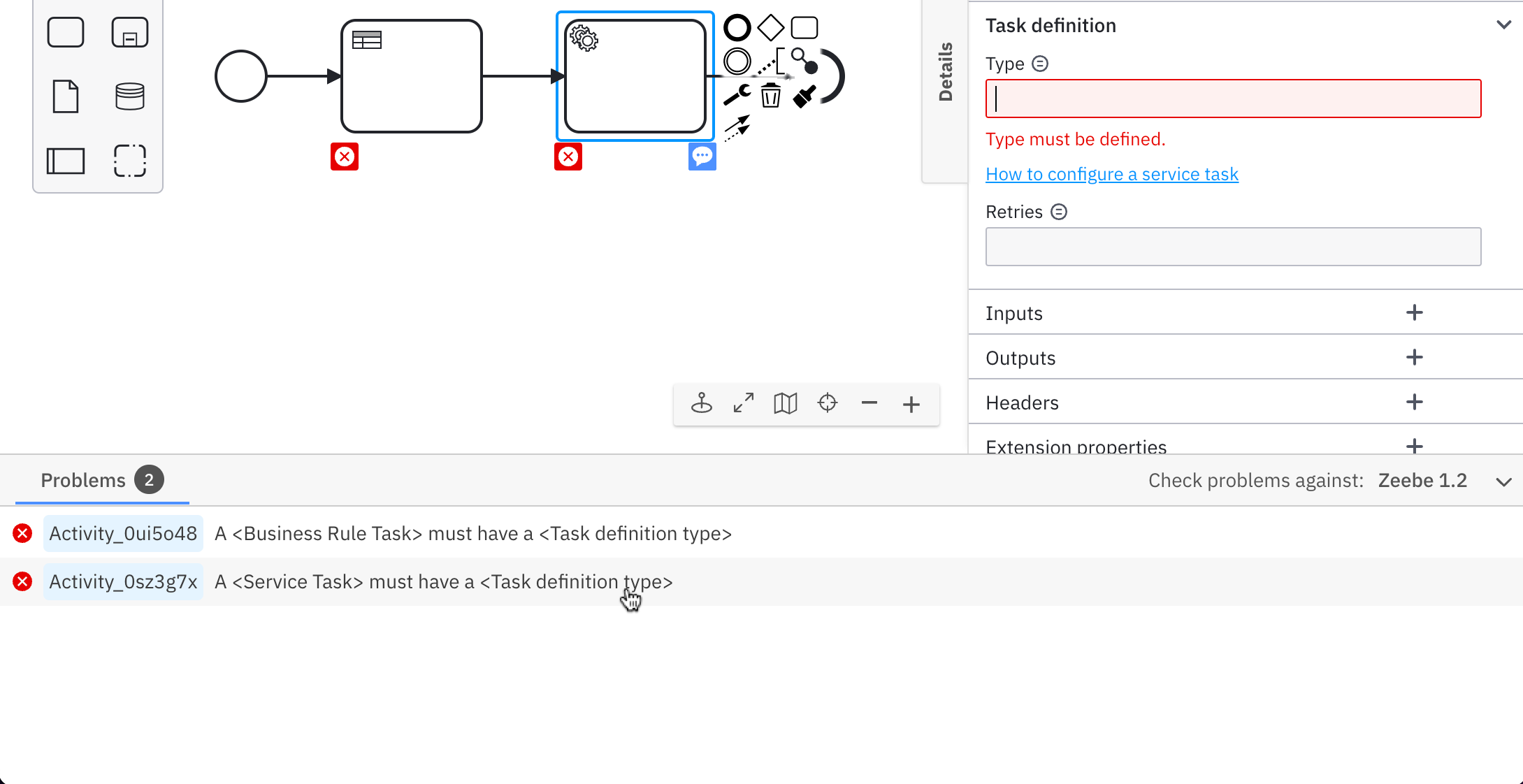
Task: Click inside the Retries input field
Action: [1233, 247]
